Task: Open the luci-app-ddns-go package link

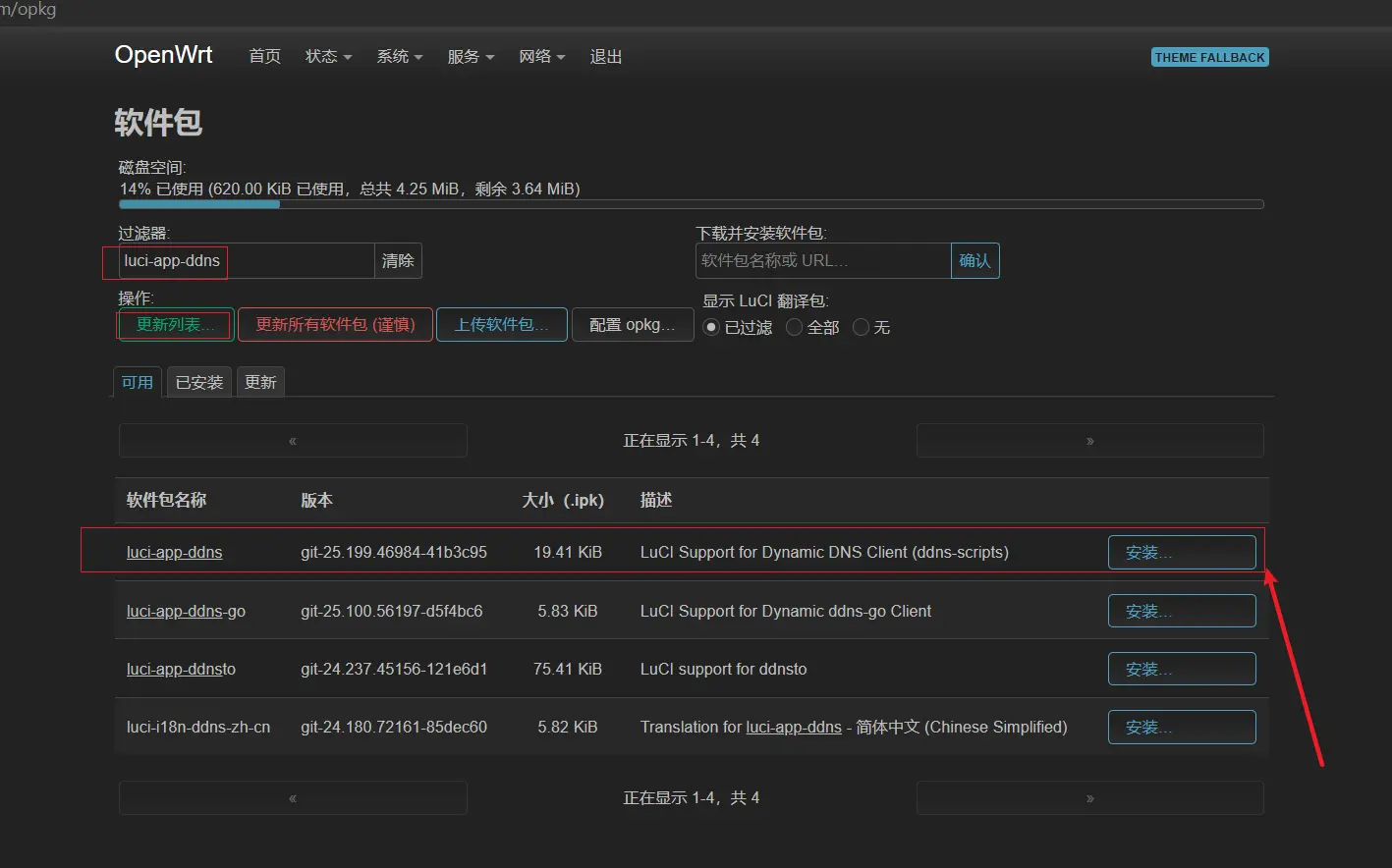Action: (x=186, y=611)
